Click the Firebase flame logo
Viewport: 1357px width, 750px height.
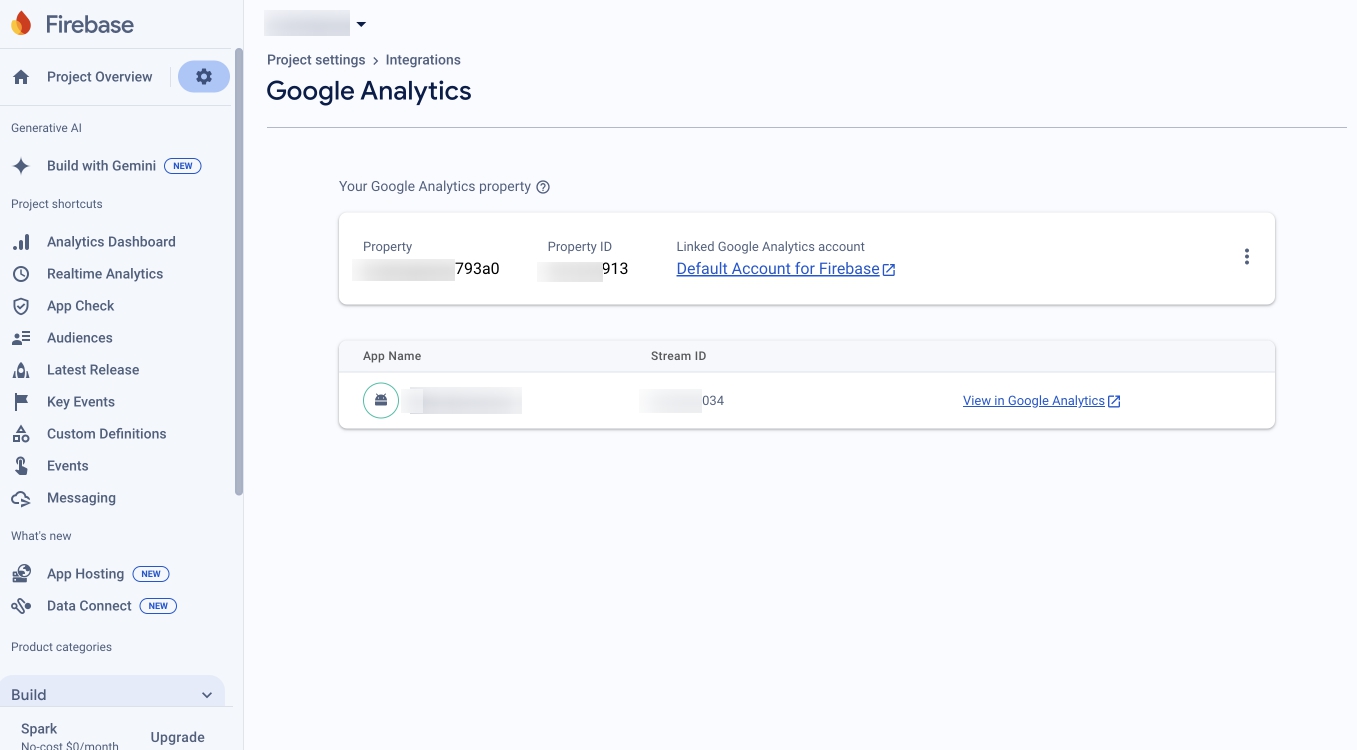click(21, 24)
